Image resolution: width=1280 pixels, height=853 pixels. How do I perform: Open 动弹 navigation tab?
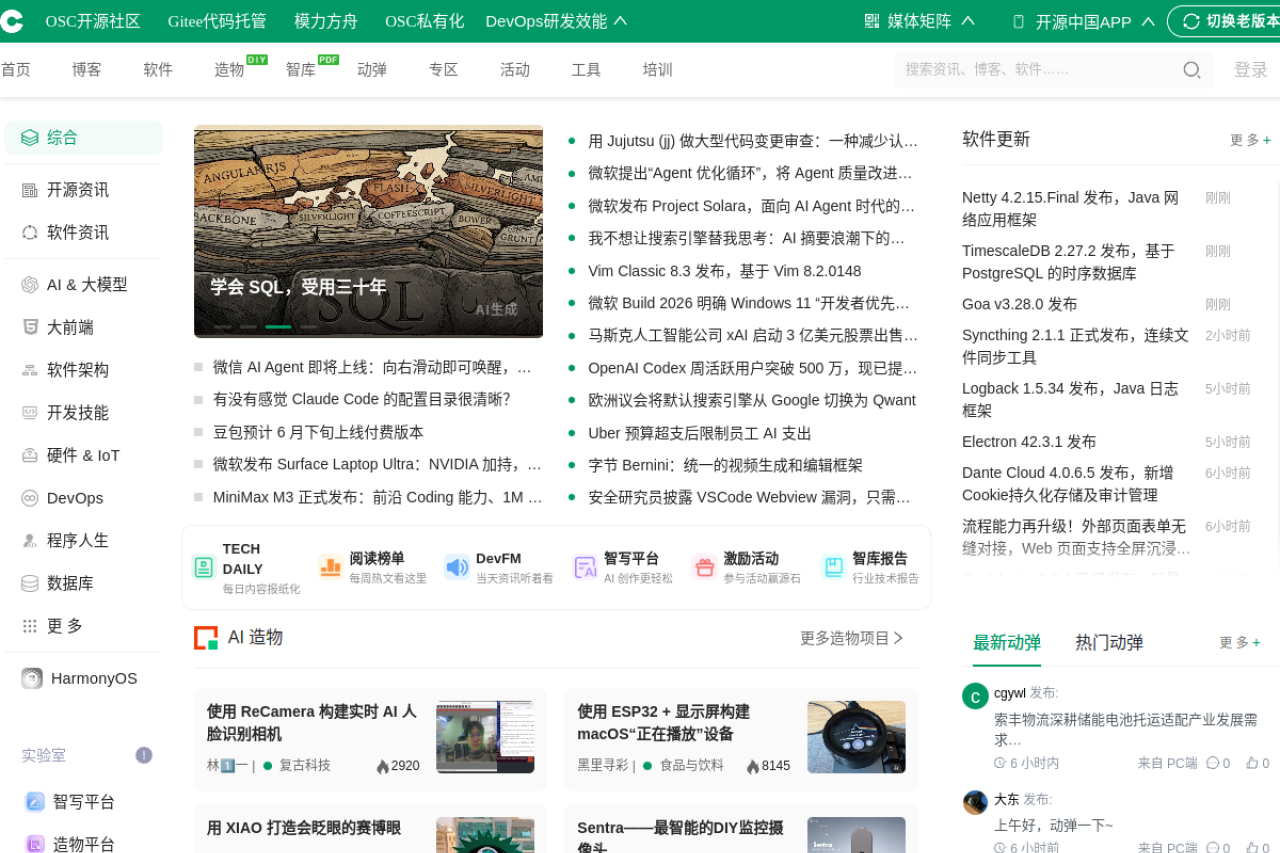(x=372, y=69)
